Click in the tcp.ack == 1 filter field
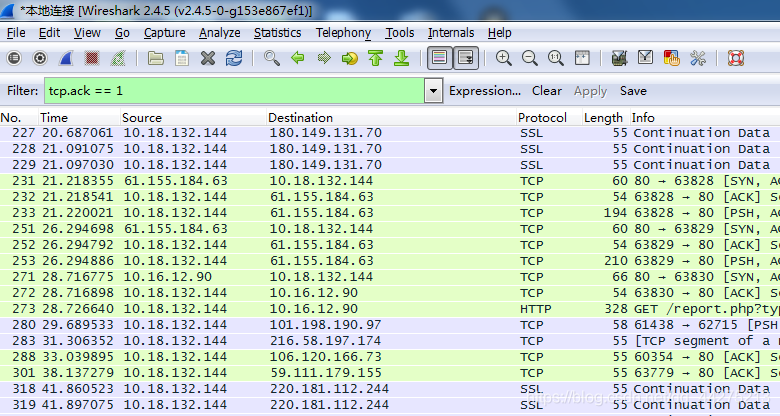Screen dimensions: 780x416 point(234,91)
